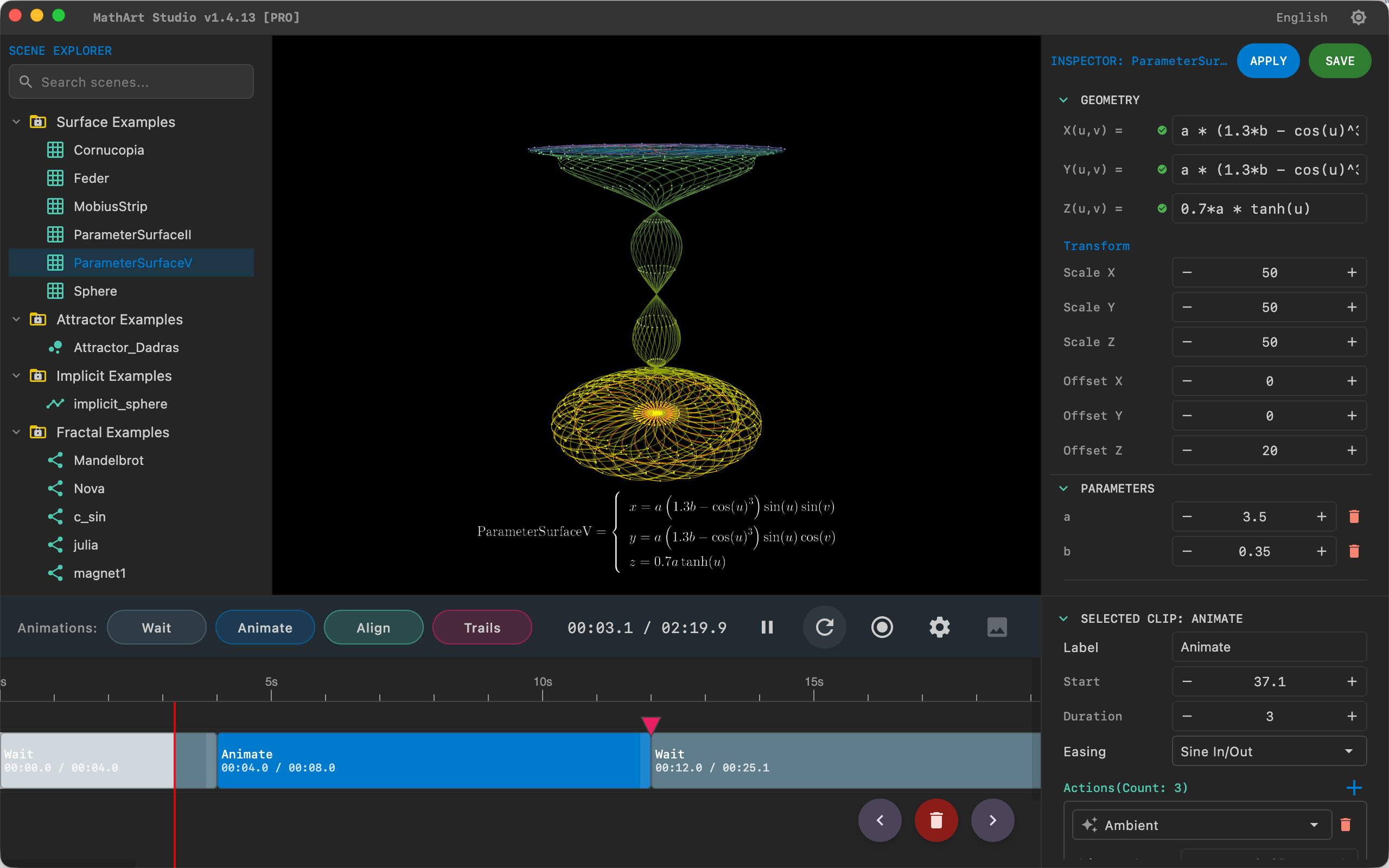The image size is (1389, 868).
Task: Click the APPLY button in the inspector
Action: pos(1267,60)
